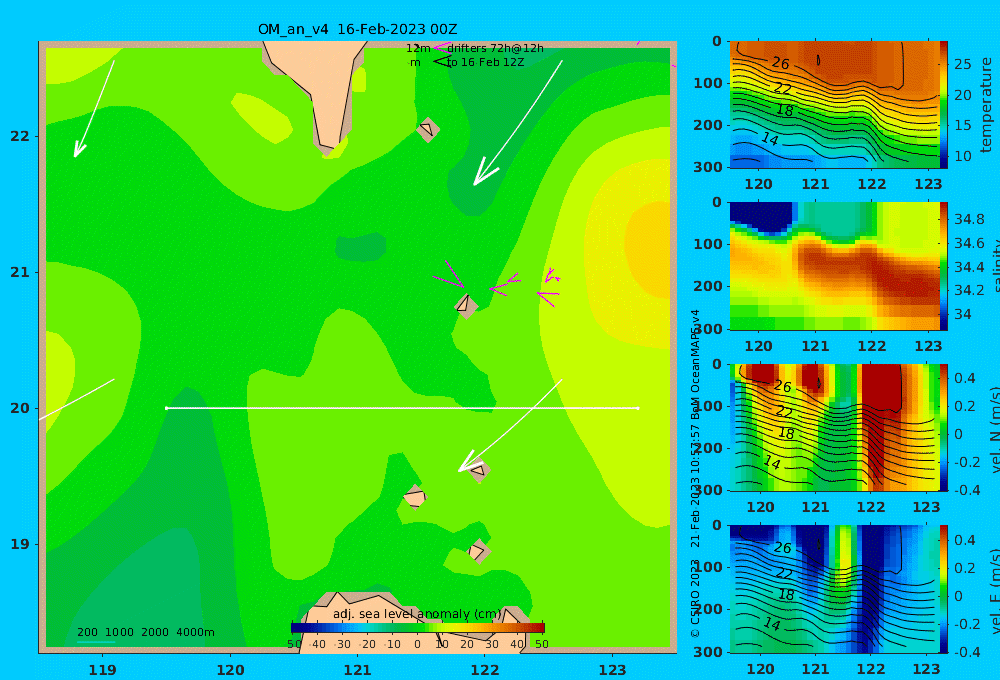Click latitude label 22 on the main map

(x=20, y=136)
